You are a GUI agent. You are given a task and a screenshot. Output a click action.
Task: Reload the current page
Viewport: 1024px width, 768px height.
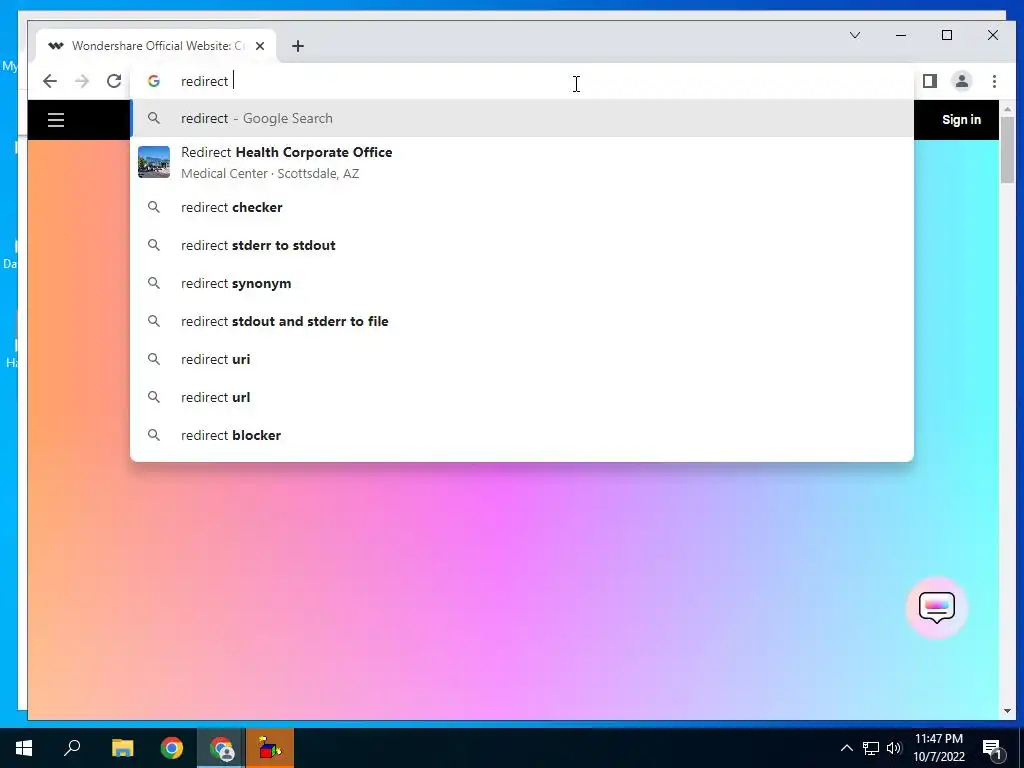[114, 81]
